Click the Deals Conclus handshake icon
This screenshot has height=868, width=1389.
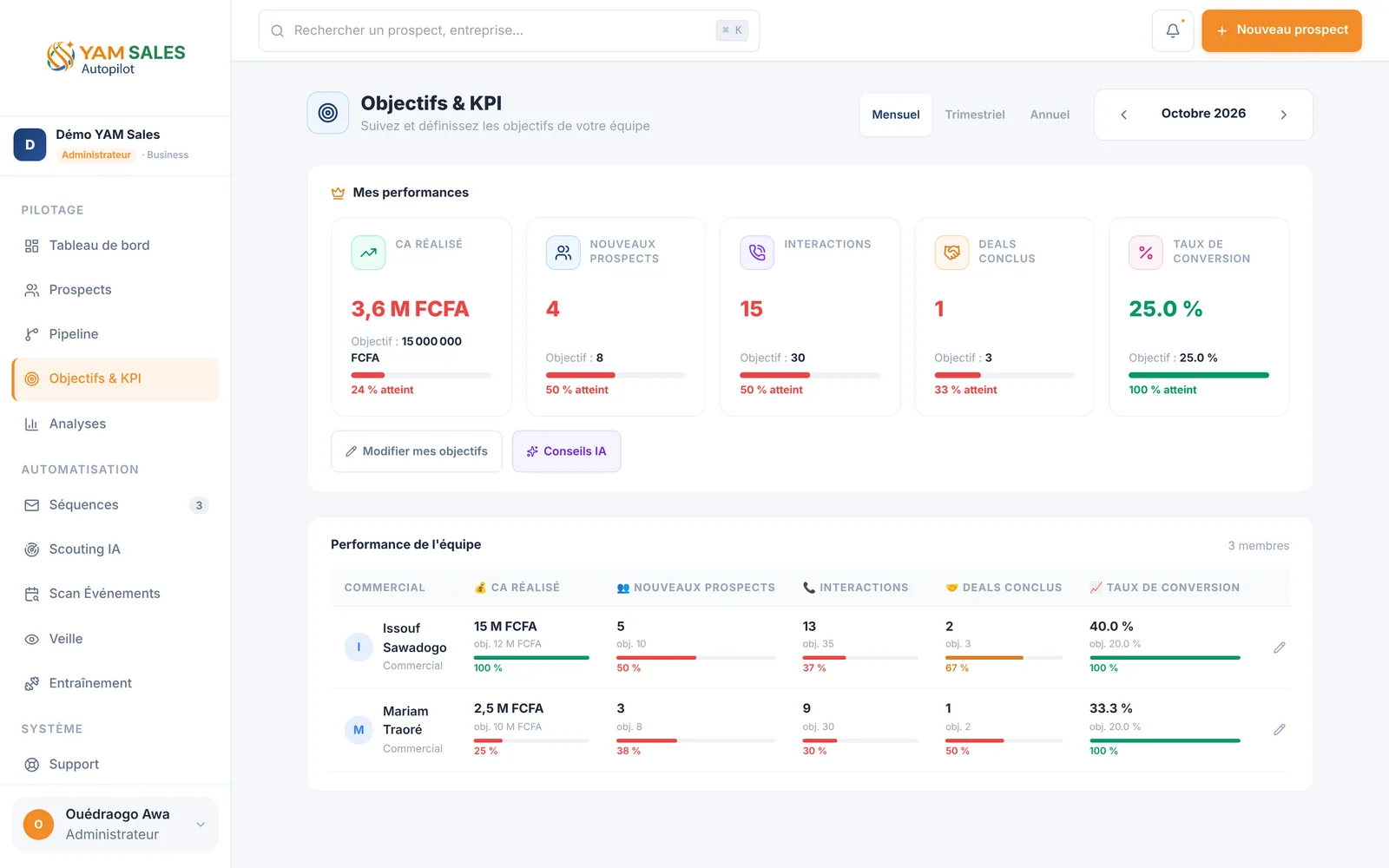tap(951, 253)
